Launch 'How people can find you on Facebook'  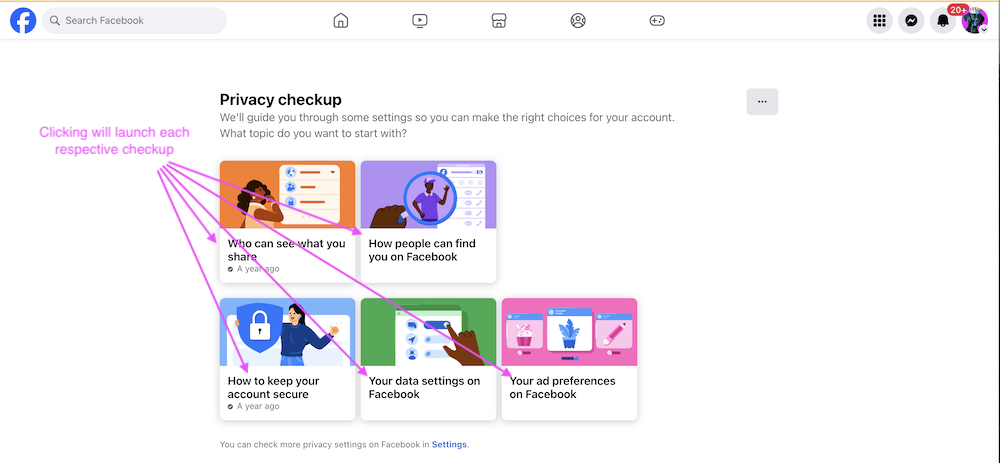[x=428, y=250]
